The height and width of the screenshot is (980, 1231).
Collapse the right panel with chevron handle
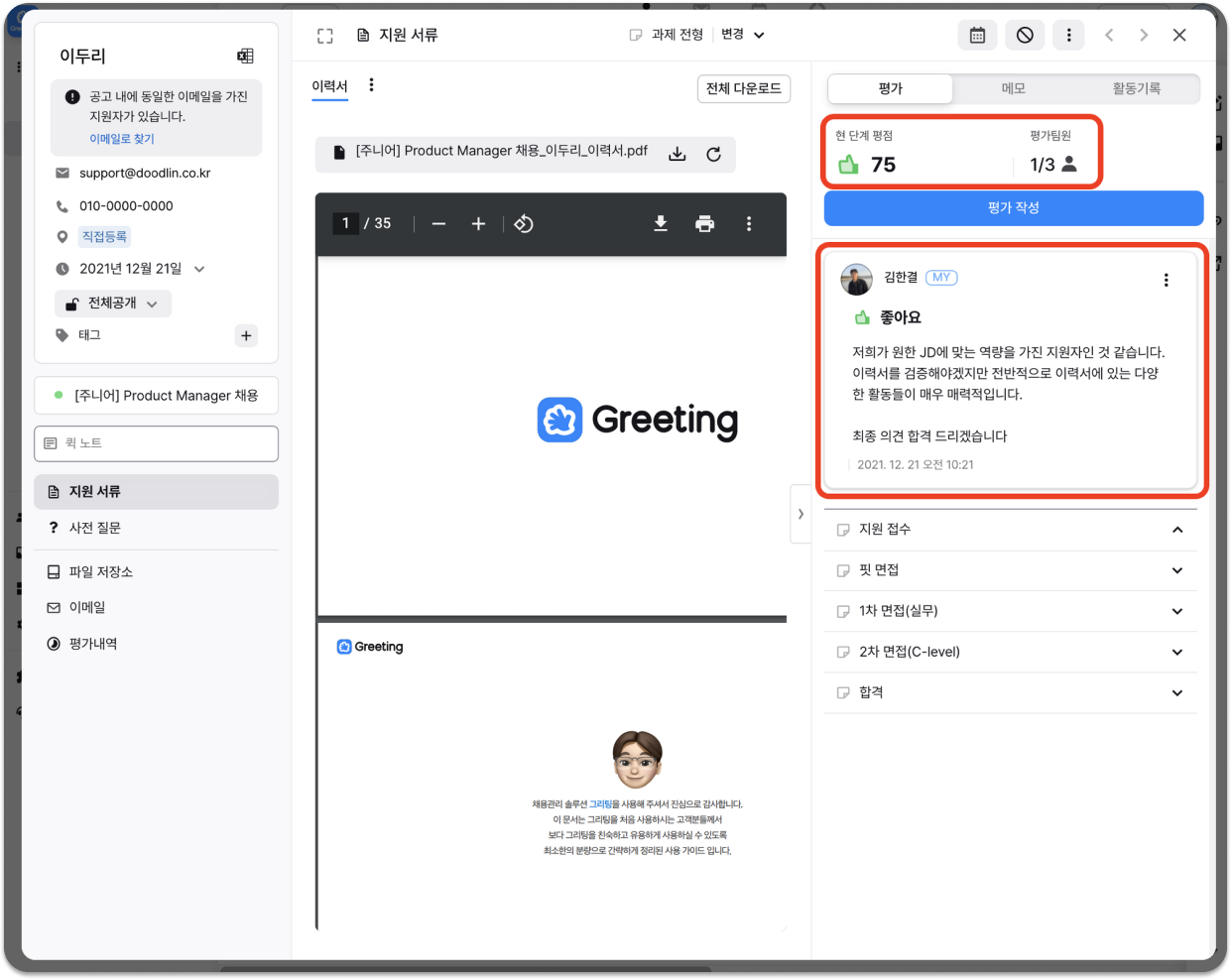pyautogui.click(x=800, y=514)
